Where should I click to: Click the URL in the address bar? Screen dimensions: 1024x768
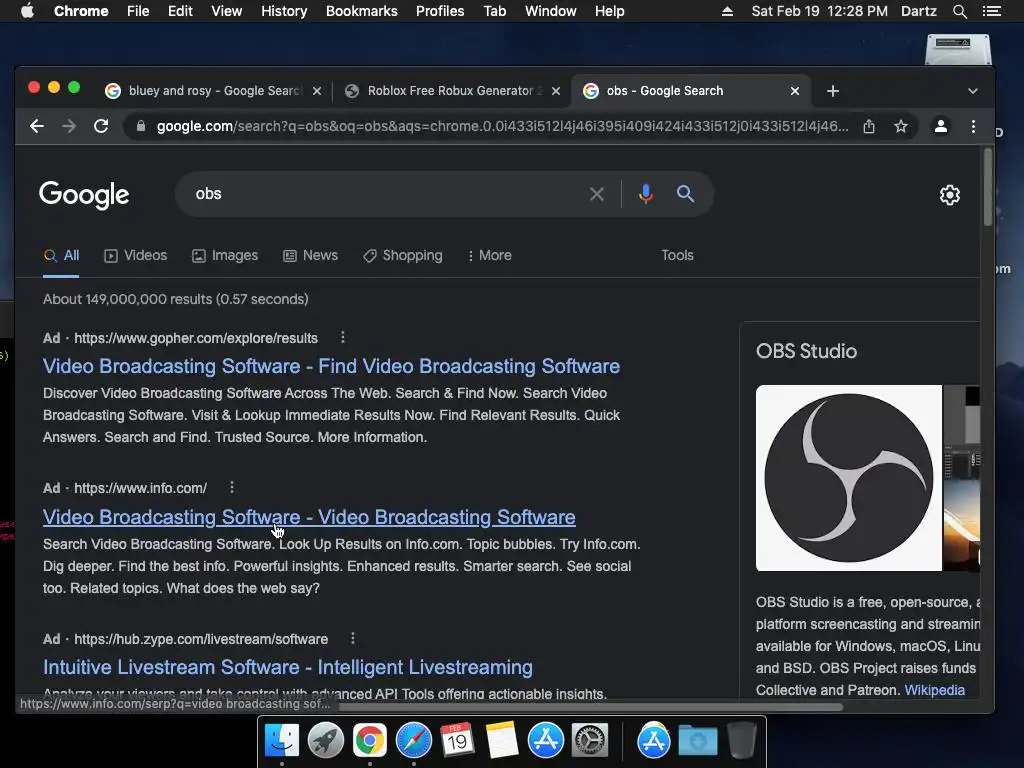(503, 126)
